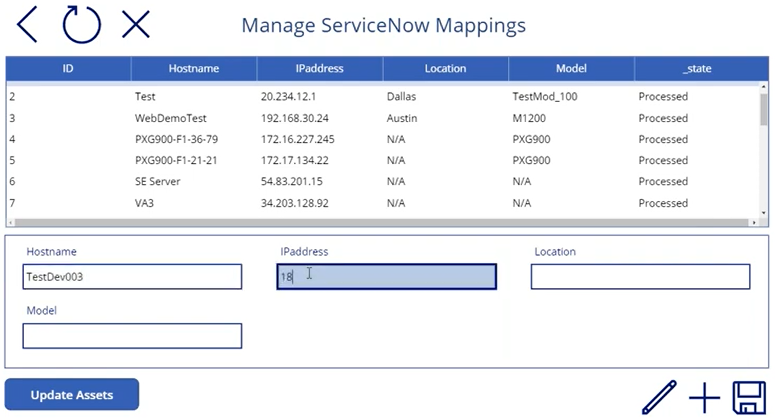Image resolution: width=775 pixels, height=418 pixels.
Task: Refresh the mappings with the reload icon
Action: click(x=82, y=24)
